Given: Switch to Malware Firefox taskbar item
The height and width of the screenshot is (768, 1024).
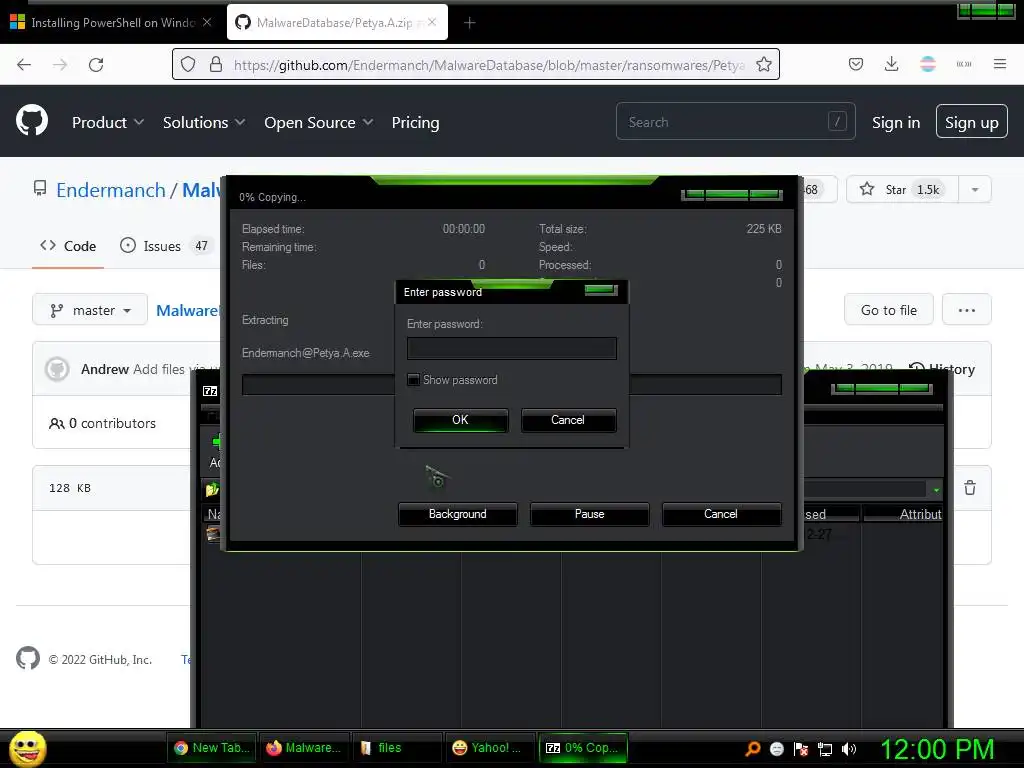Looking at the screenshot, I should pos(304,748).
